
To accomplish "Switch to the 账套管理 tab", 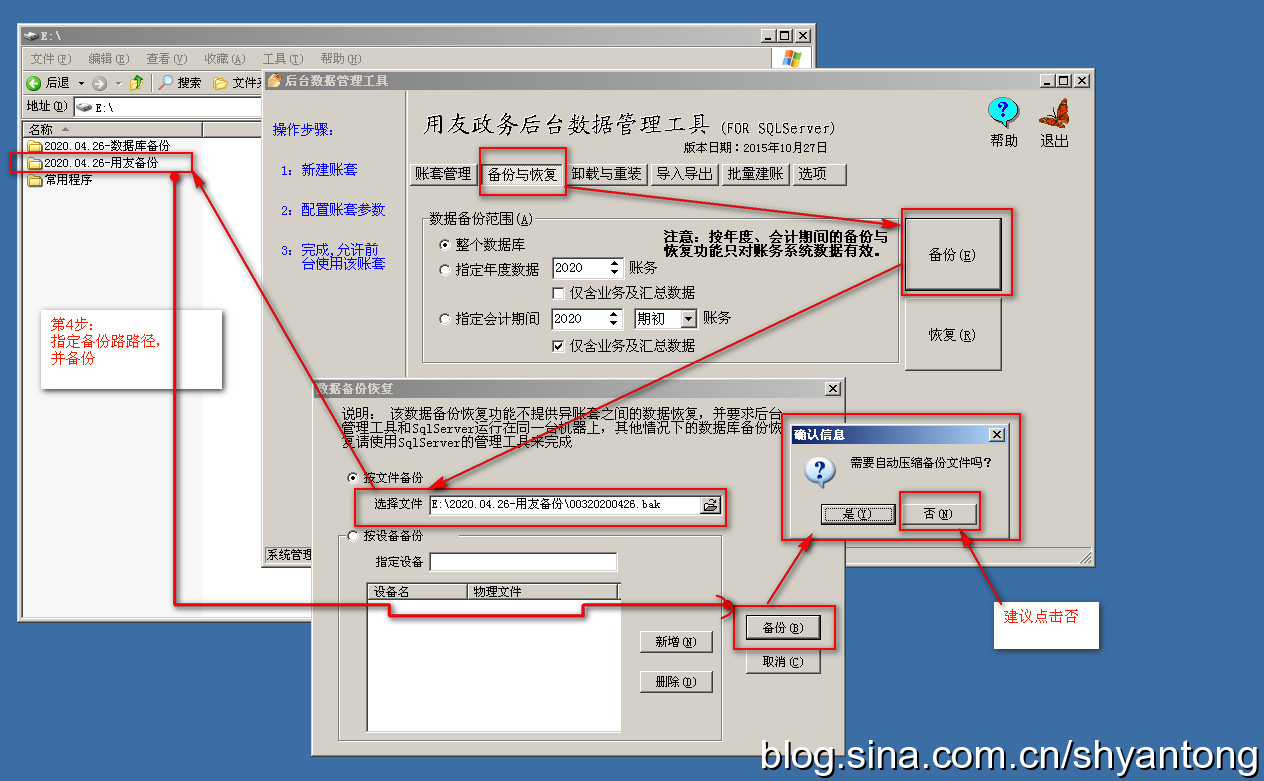I will [443, 174].
